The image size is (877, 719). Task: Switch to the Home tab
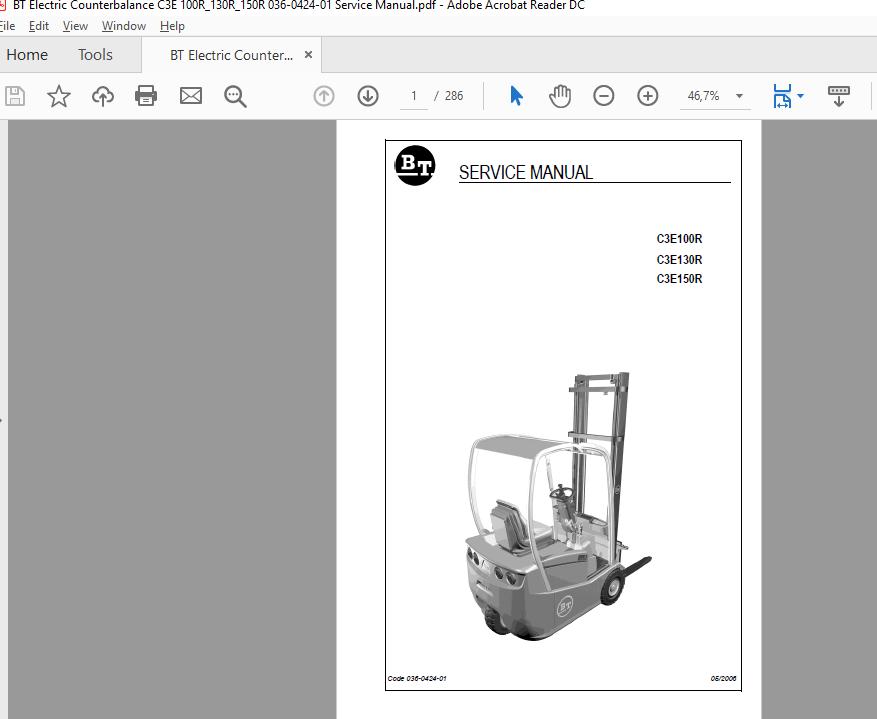coord(27,54)
